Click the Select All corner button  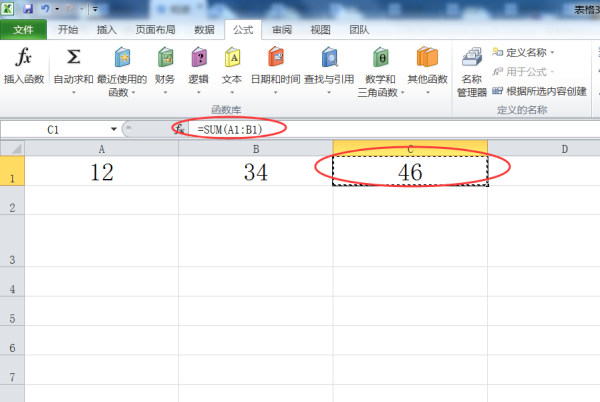click(x=13, y=149)
